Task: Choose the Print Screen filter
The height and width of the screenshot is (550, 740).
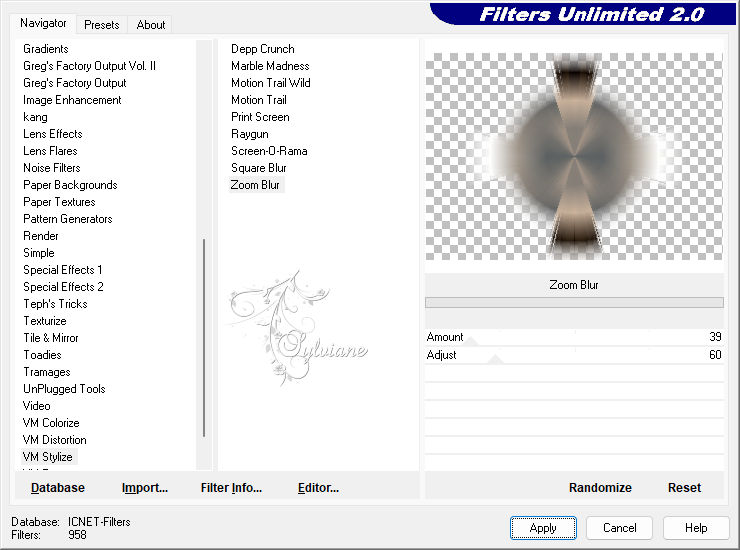Action: 260,117
